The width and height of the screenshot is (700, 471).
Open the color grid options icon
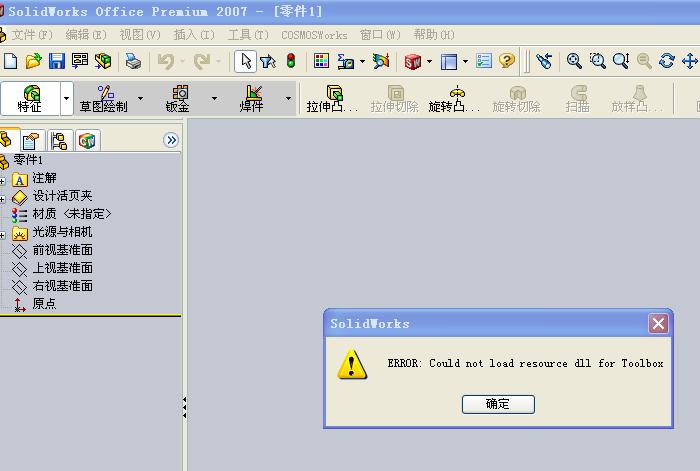(321, 61)
